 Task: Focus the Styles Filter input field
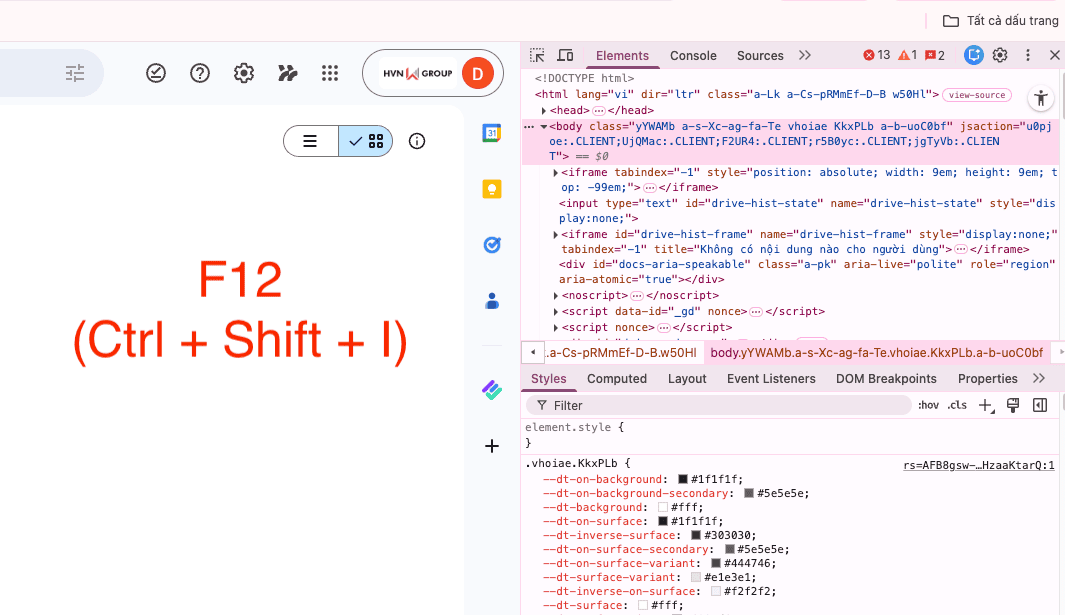click(719, 406)
